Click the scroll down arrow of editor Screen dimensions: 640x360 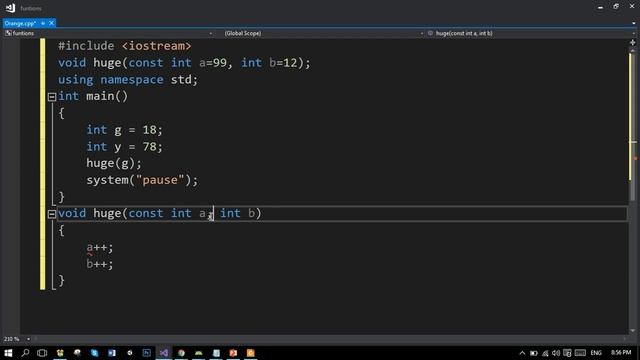click(x=633, y=331)
